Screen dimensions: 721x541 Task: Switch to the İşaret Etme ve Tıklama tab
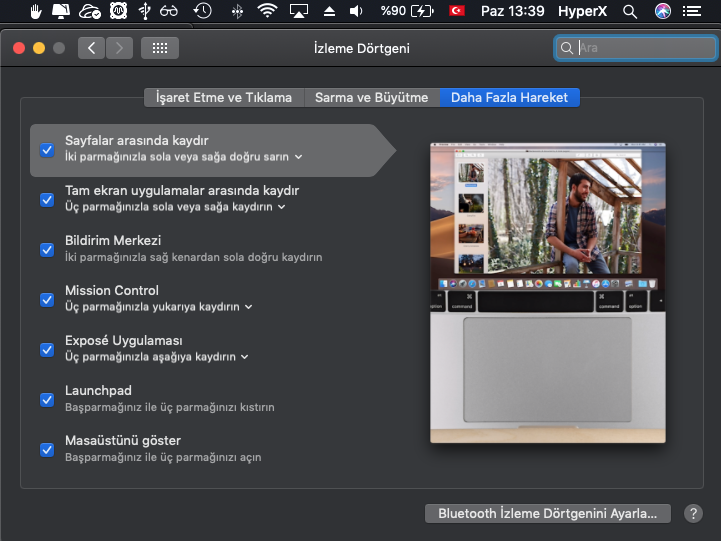point(224,97)
